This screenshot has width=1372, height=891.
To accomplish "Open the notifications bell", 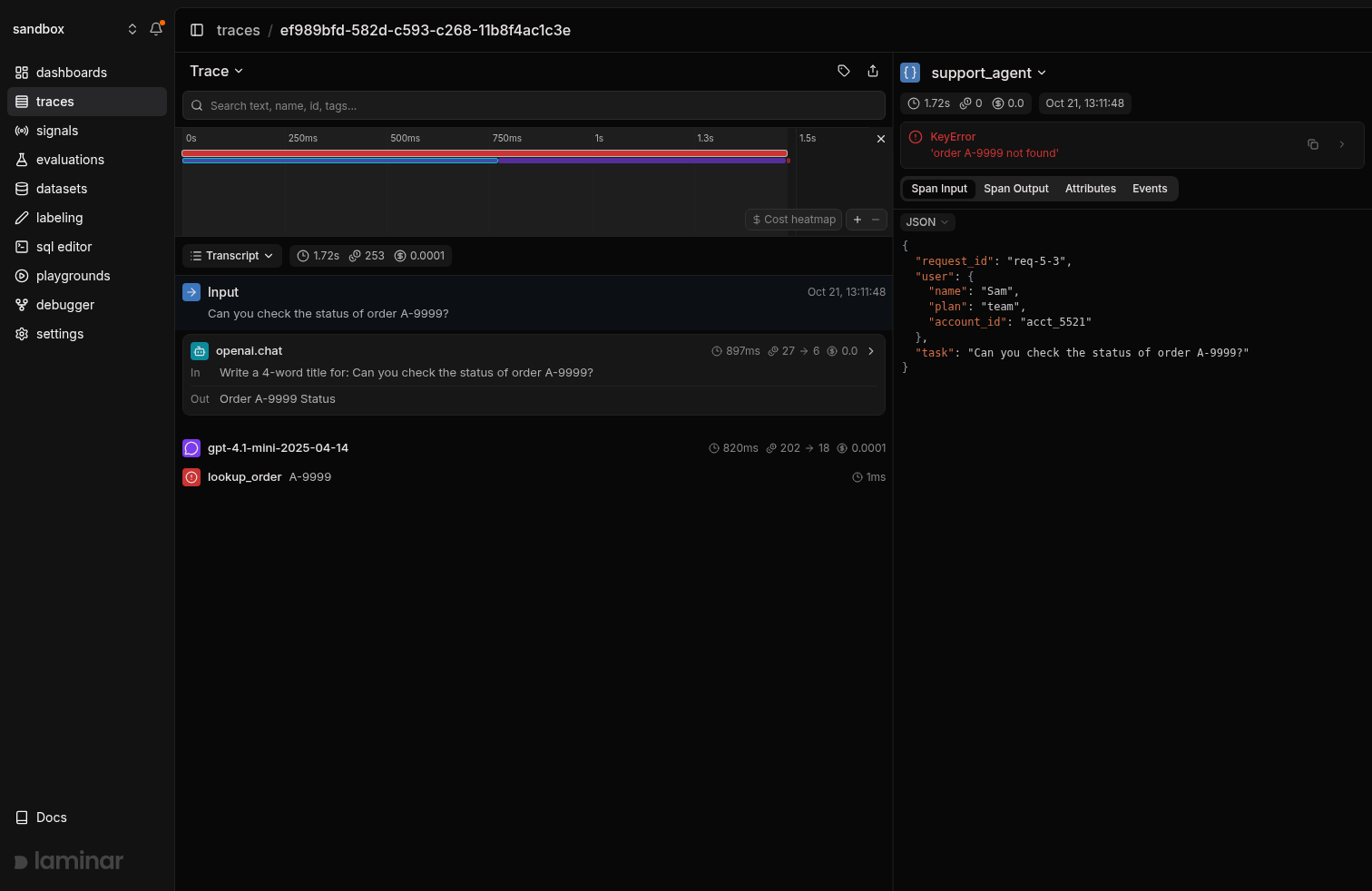I will [156, 29].
